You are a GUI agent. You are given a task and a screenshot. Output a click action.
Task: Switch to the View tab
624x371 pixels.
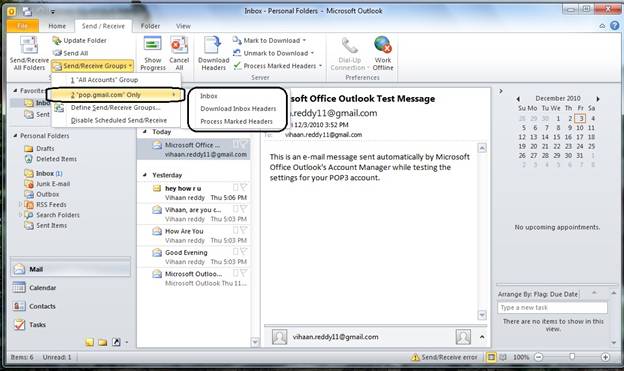click(x=183, y=26)
